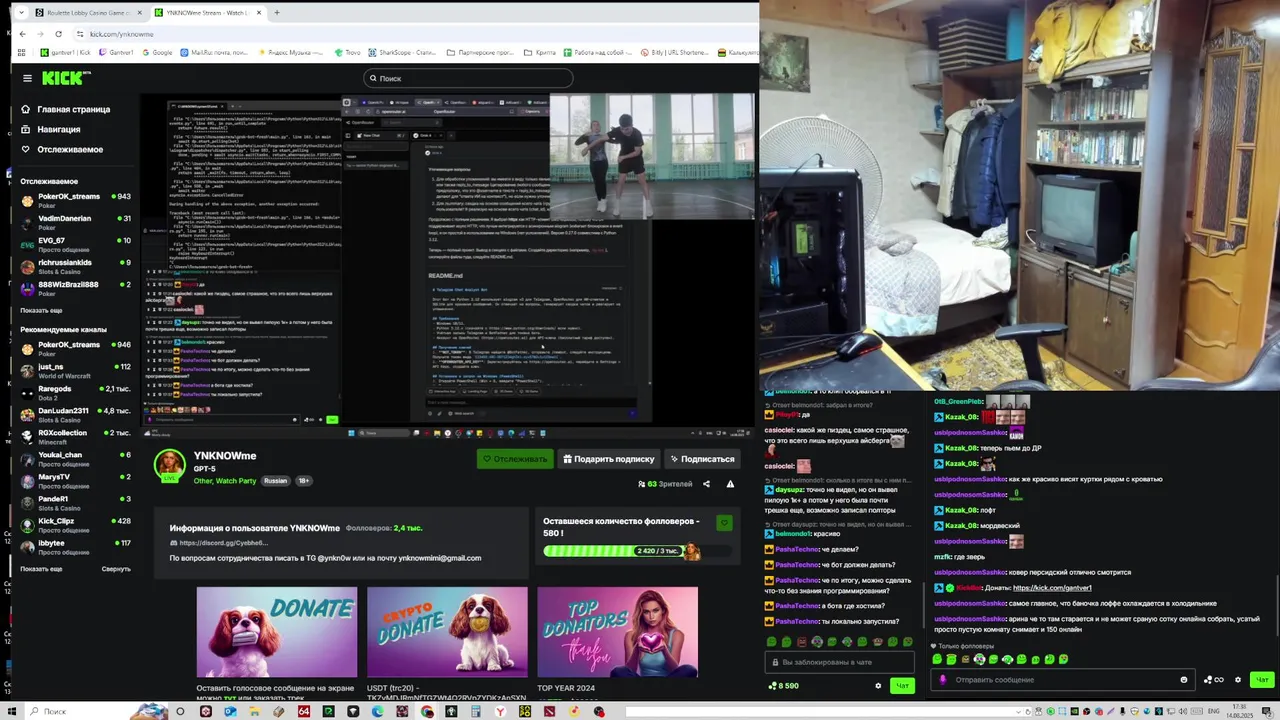Open richrussiankids channel
This screenshot has width=1280, height=720.
click(x=76, y=266)
